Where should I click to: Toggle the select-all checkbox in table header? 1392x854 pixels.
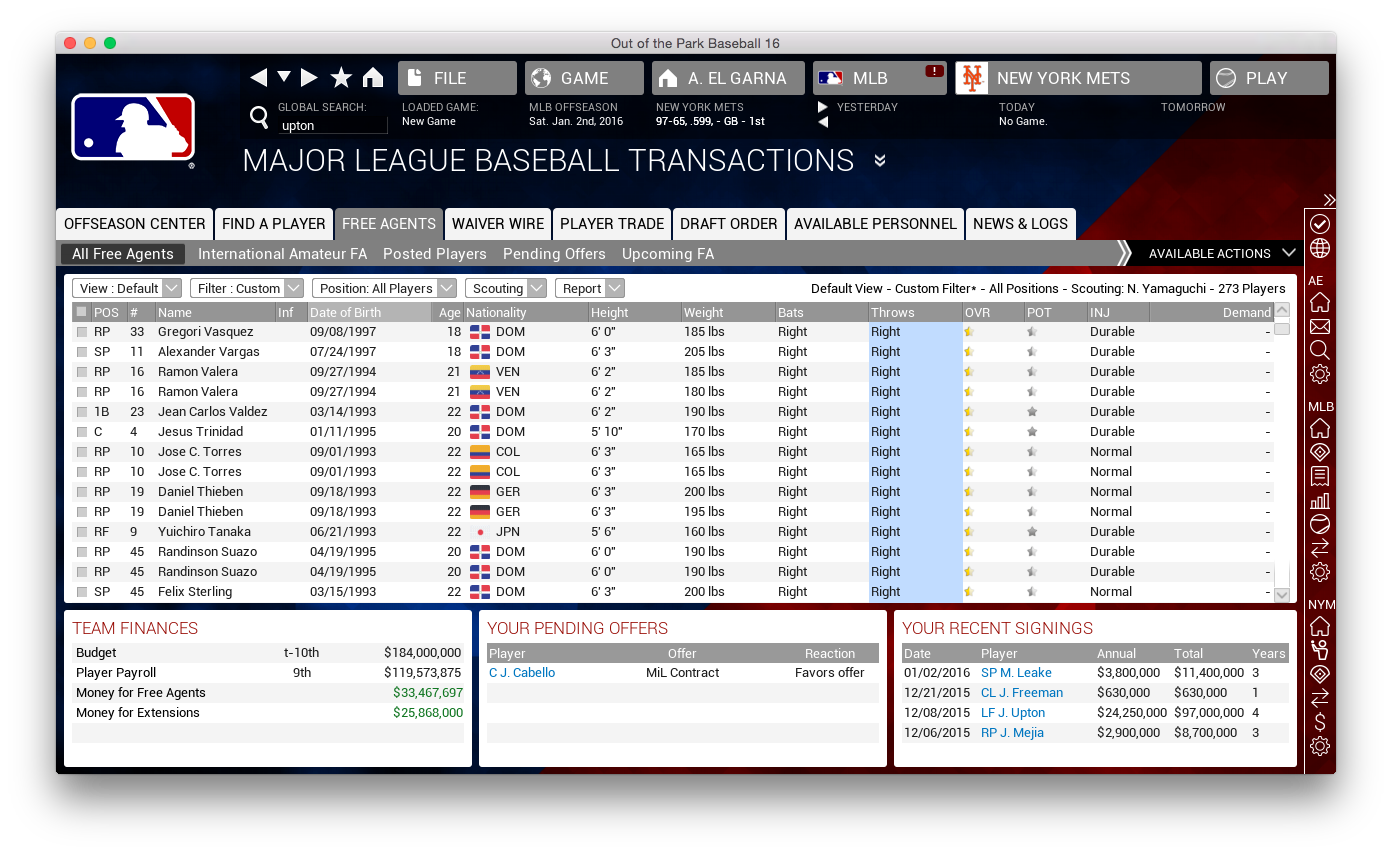click(82, 312)
